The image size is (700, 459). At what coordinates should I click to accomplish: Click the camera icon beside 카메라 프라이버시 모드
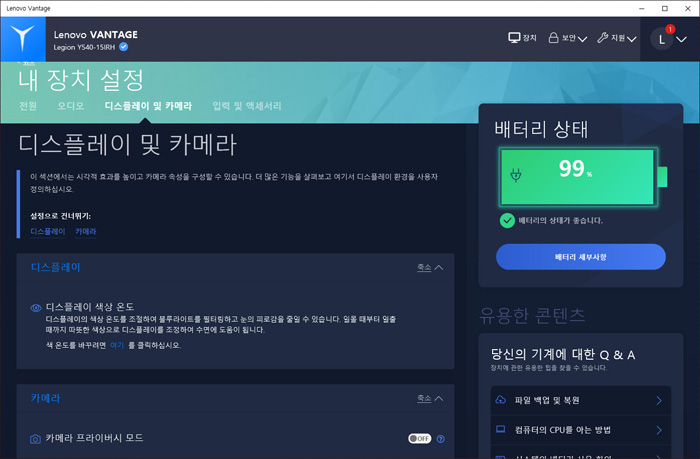(35, 439)
